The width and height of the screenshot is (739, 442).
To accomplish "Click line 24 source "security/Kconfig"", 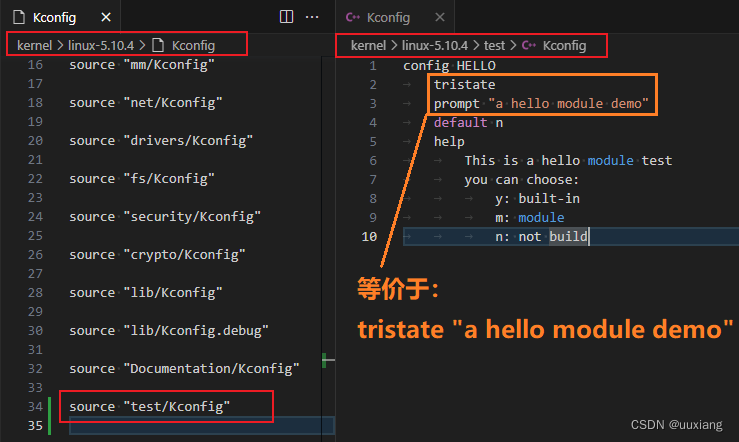I will tap(165, 217).
